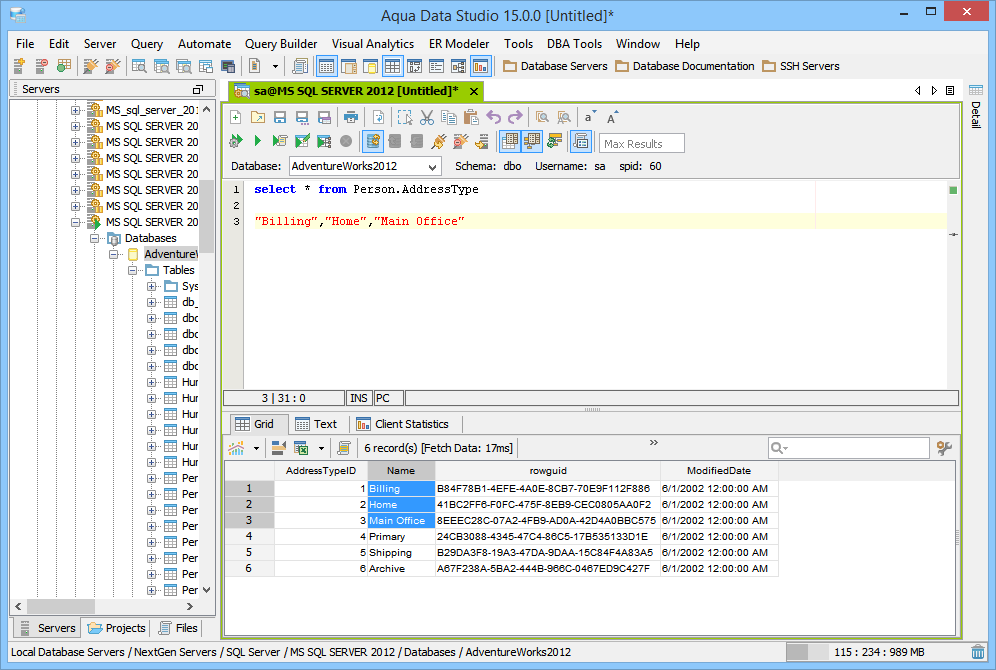This screenshot has width=996, height=670.
Task: Click the Servers panel vertical scrollbar thumb
Action: 206,217
